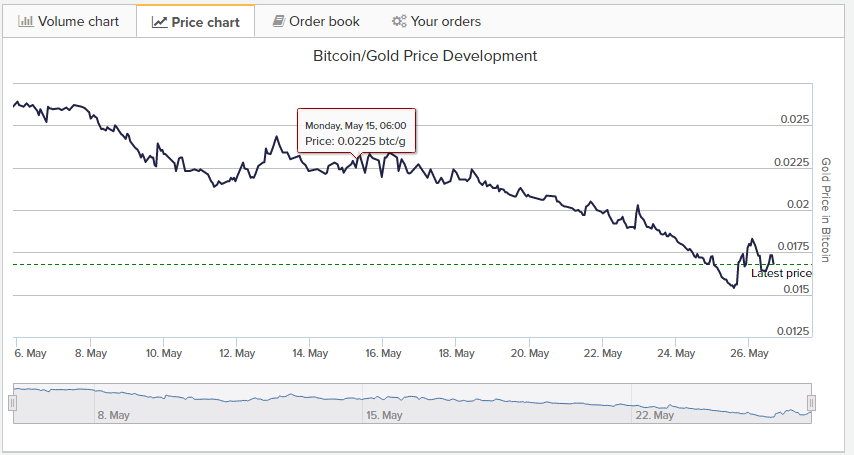Click the 8. May label in navigator
854x455 pixels.
[113, 415]
